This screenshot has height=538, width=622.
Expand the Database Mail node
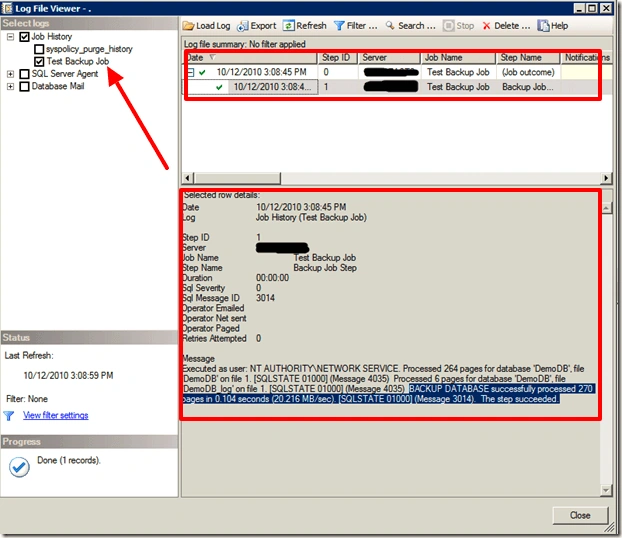pos(10,86)
